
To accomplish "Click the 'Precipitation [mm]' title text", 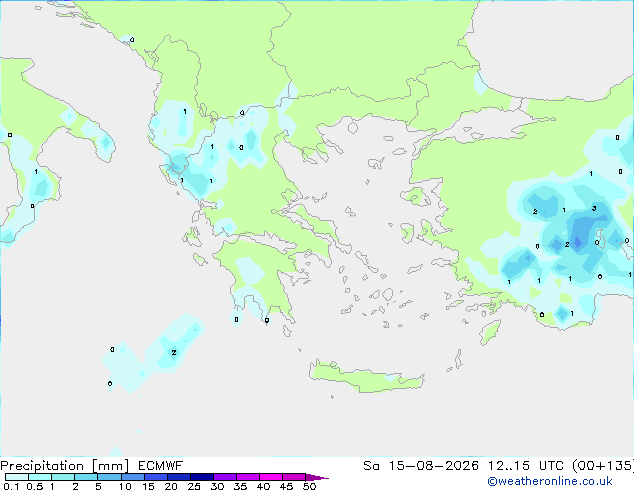I will pyautogui.click(x=64, y=466).
